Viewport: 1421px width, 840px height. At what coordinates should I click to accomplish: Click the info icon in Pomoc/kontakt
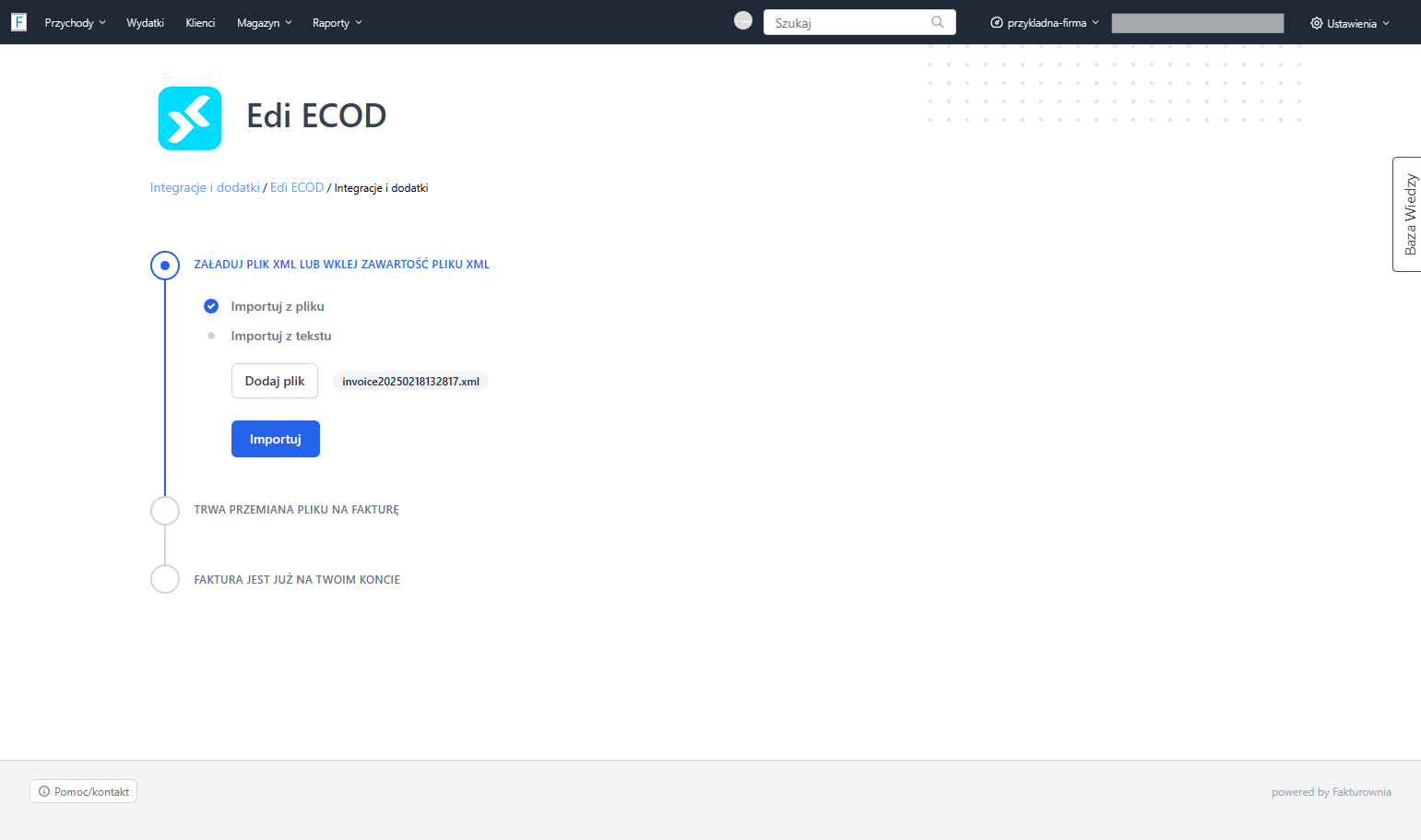(x=44, y=791)
